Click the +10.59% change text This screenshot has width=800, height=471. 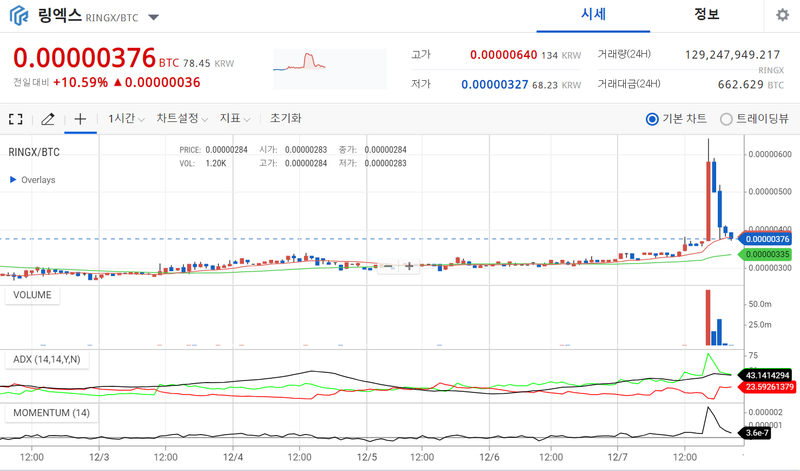(x=81, y=83)
